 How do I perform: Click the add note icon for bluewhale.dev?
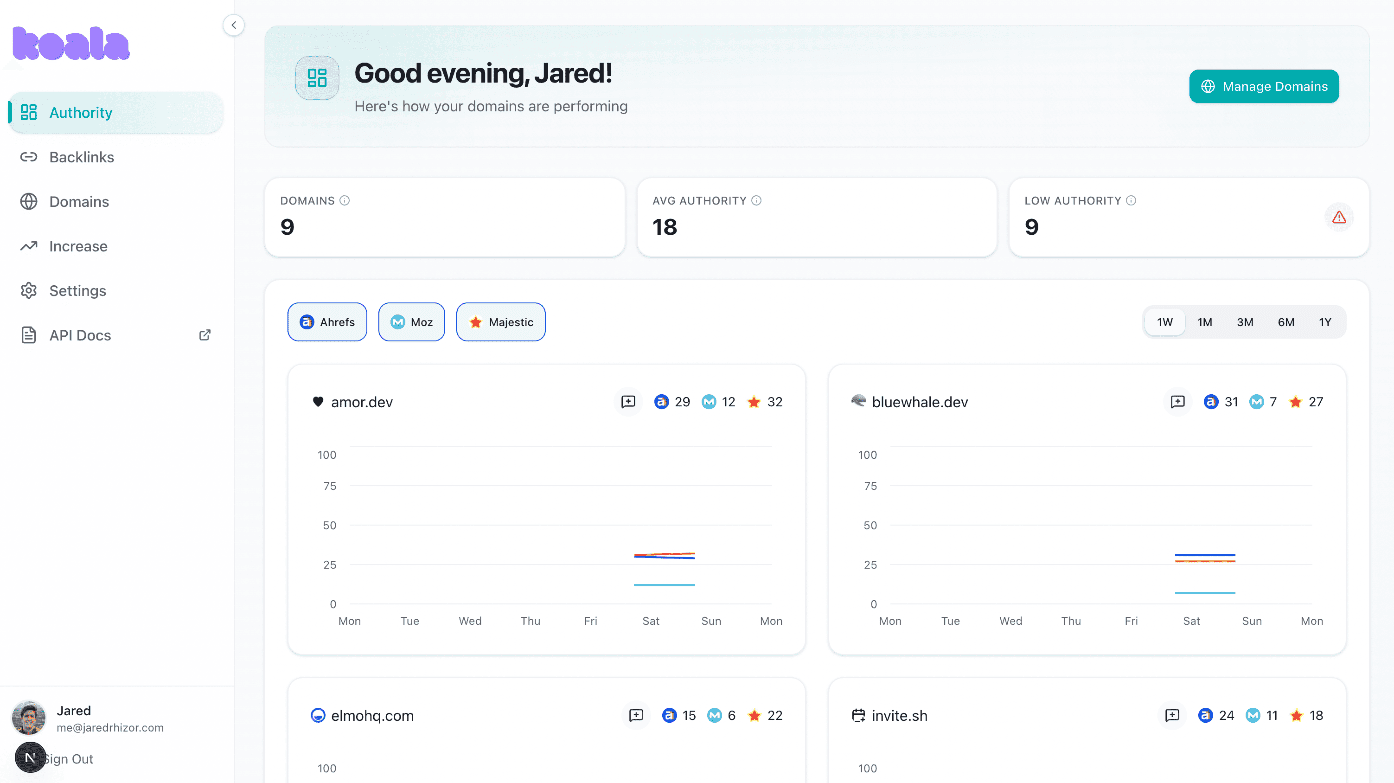1177,402
